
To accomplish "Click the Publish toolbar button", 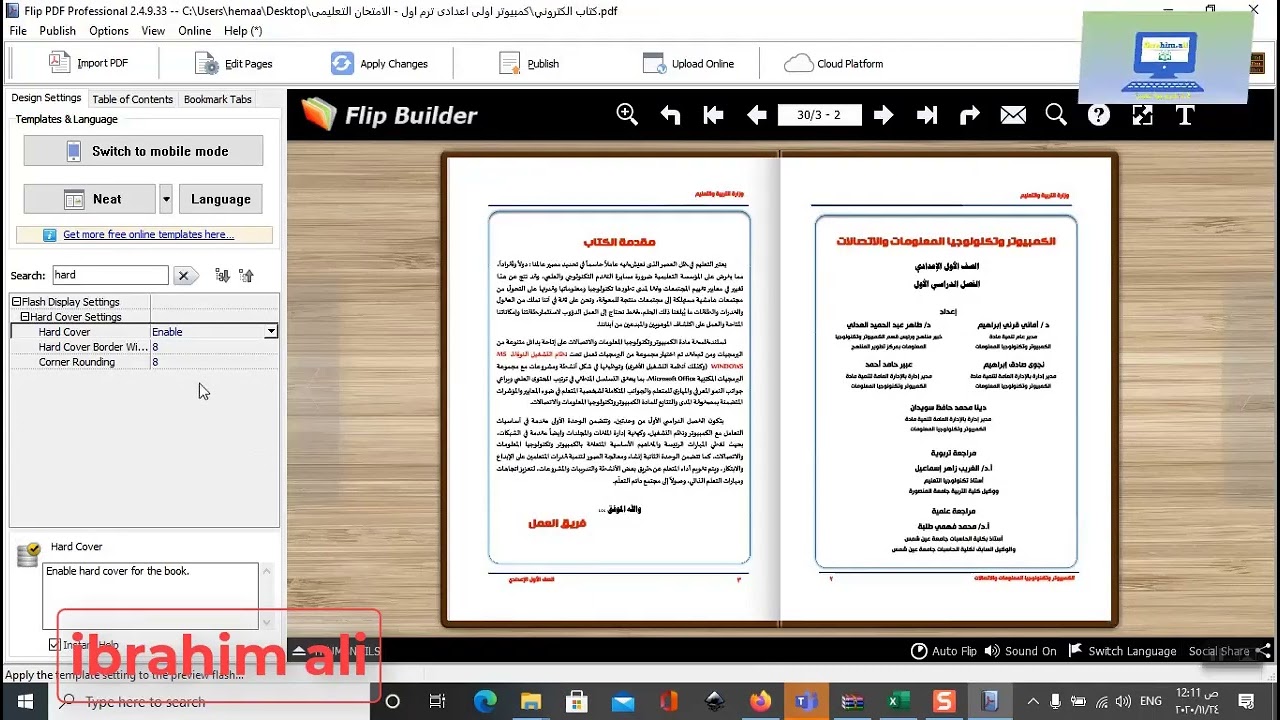I will [x=529, y=63].
